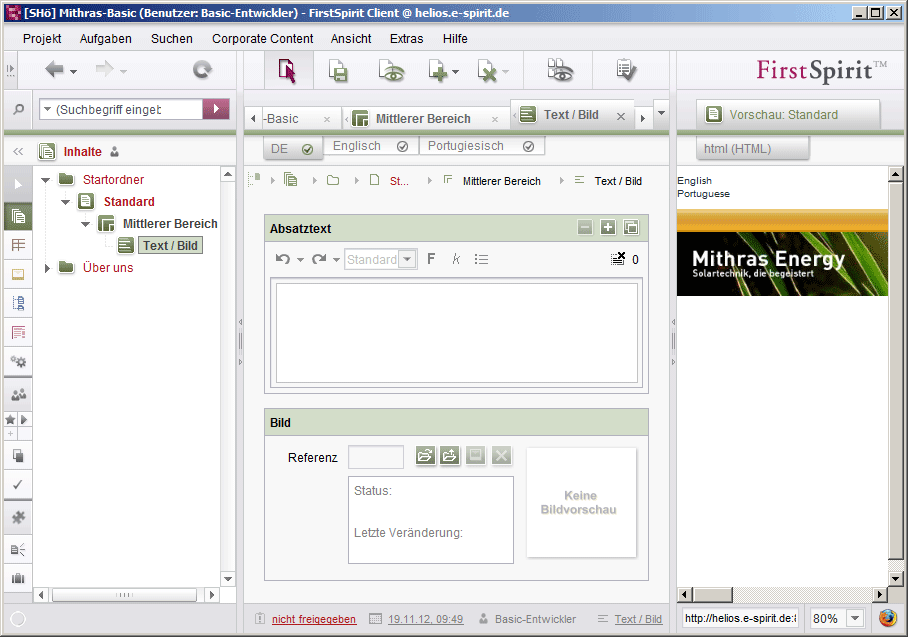Collapse the Standard page node
Viewport: 908px width, 637px height.
(x=65, y=202)
